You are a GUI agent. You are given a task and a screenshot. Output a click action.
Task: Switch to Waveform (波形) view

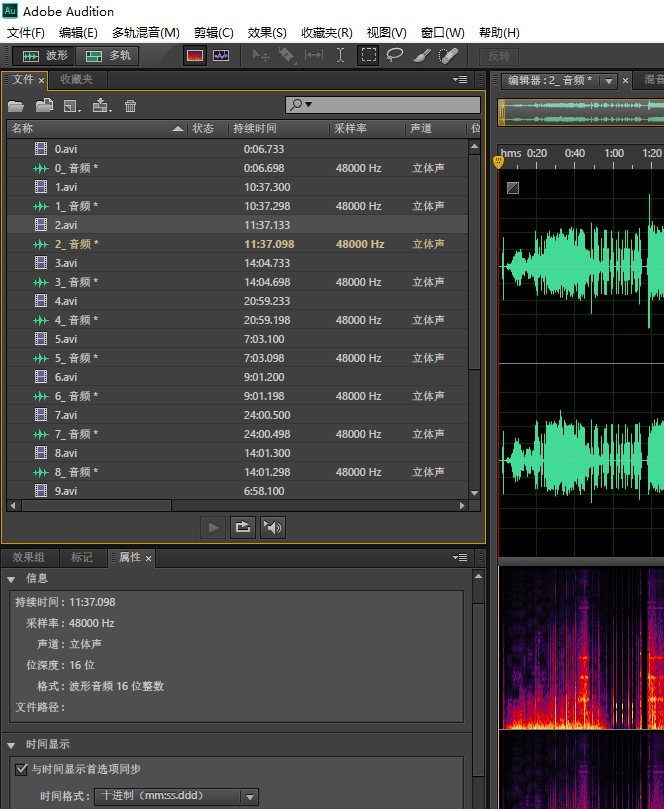pos(45,56)
